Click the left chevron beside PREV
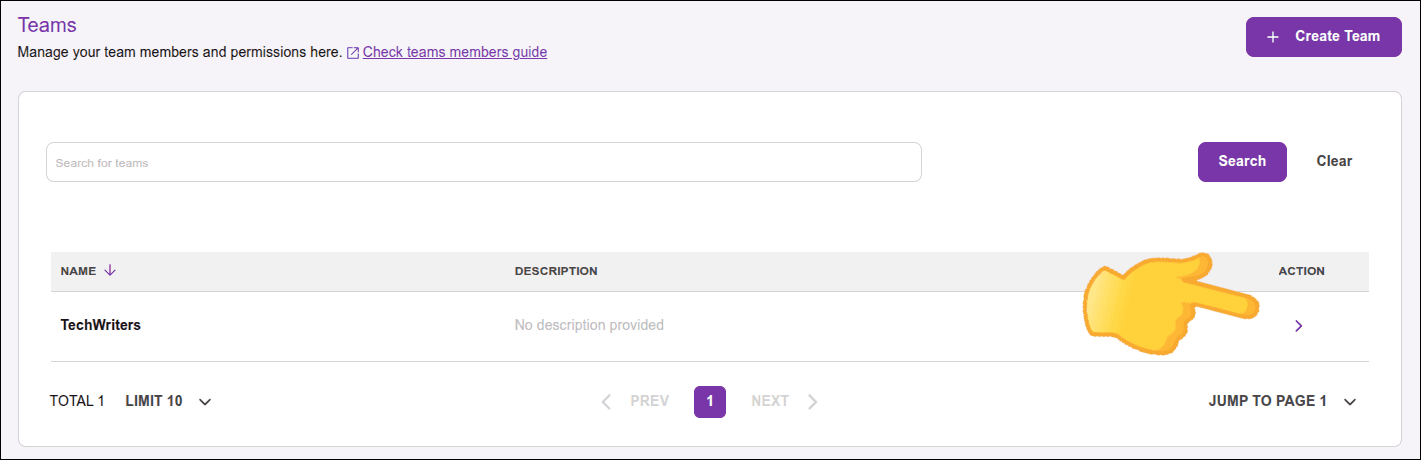 606,402
